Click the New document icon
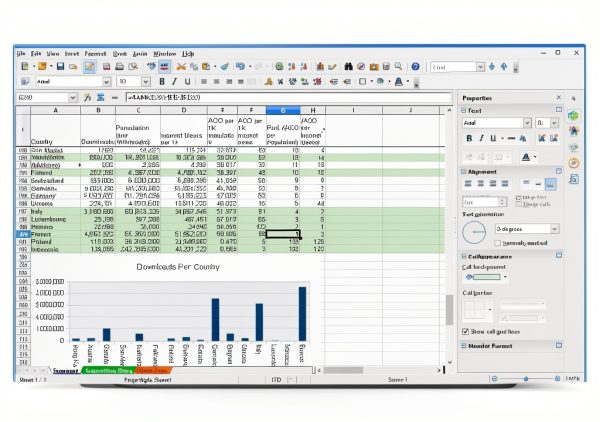This screenshot has height=422, width=600. click(25, 67)
